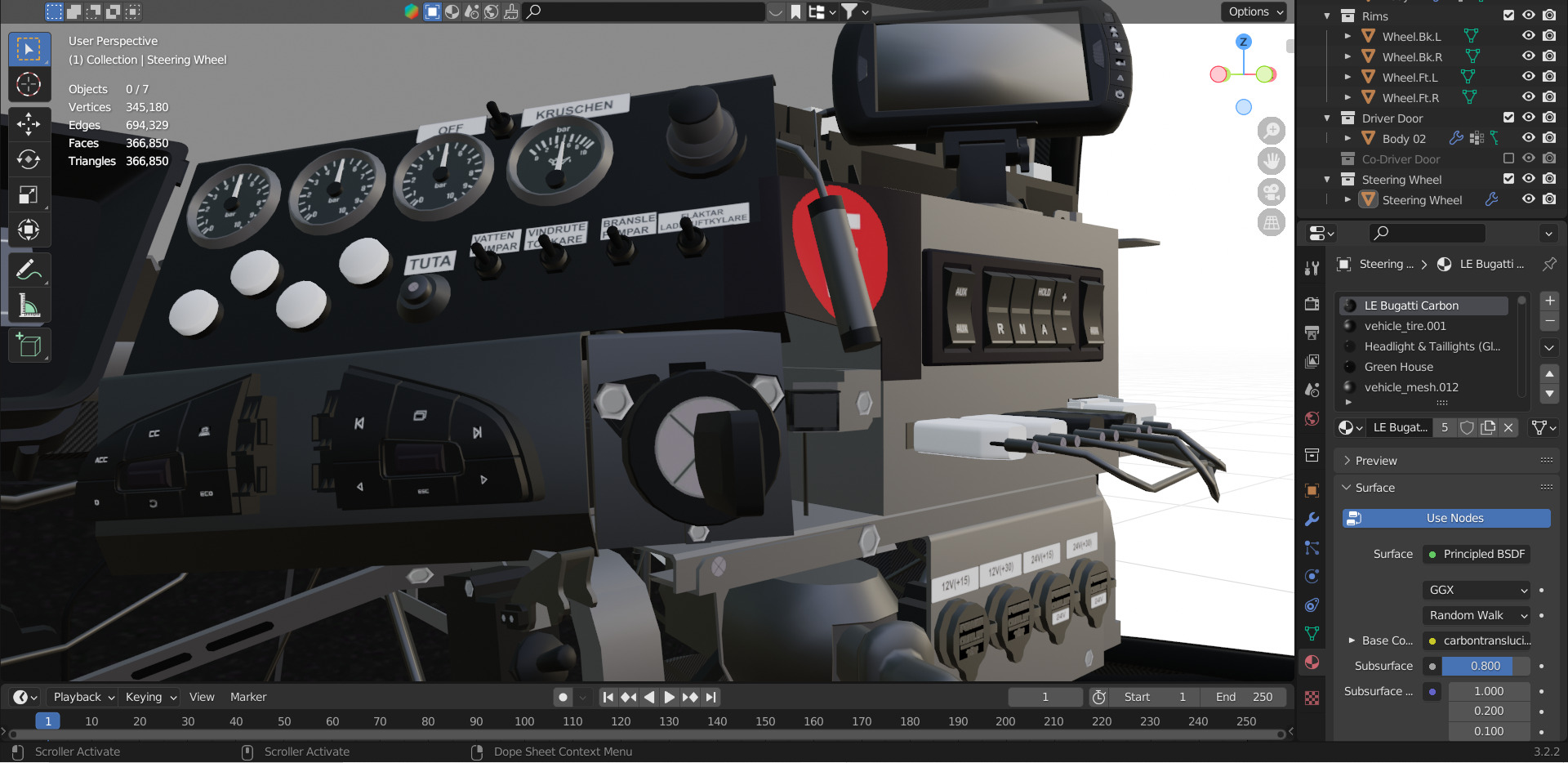The height and width of the screenshot is (763, 1568).
Task: Open the Object Data mesh properties tab
Action: pyautogui.click(x=1312, y=633)
